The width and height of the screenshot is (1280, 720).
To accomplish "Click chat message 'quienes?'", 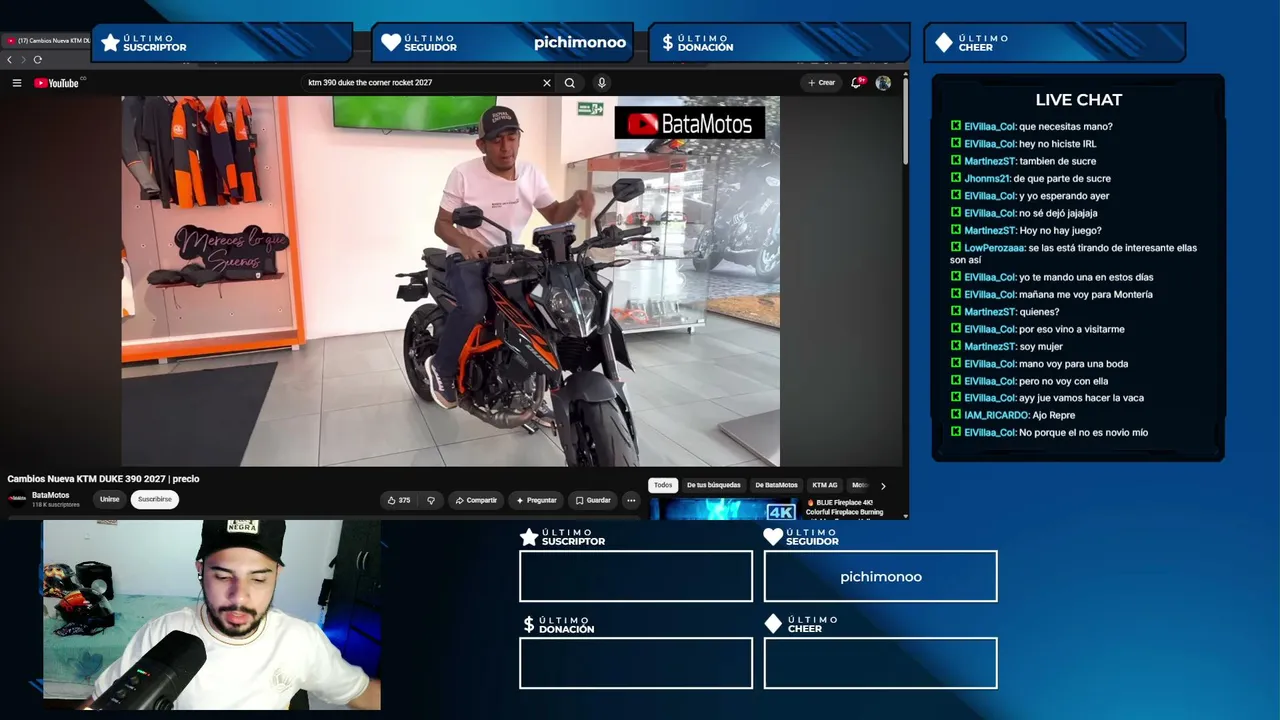I will tap(1039, 312).
